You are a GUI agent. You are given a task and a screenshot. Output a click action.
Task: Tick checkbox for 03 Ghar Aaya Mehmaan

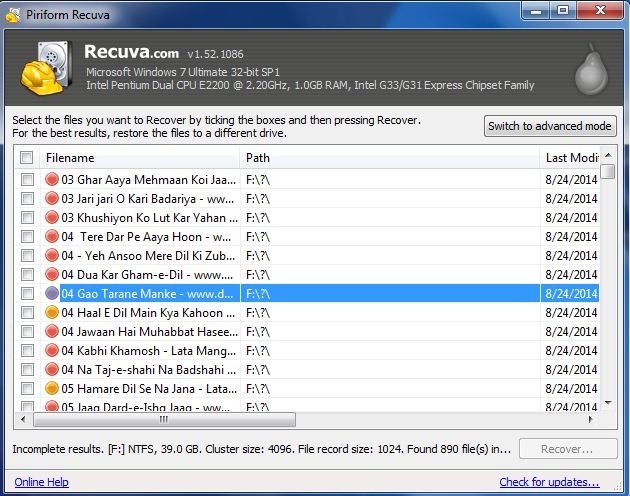(x=27, y=179)
